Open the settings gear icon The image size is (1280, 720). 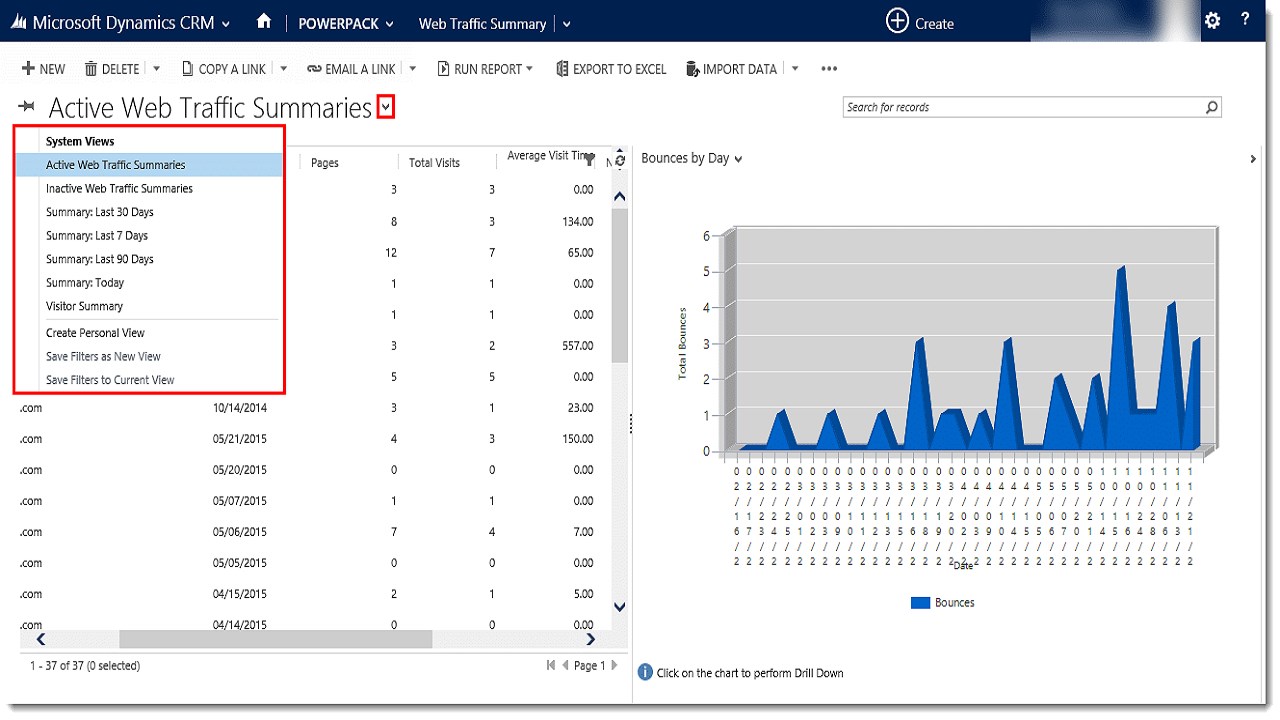pos(1213,20)
